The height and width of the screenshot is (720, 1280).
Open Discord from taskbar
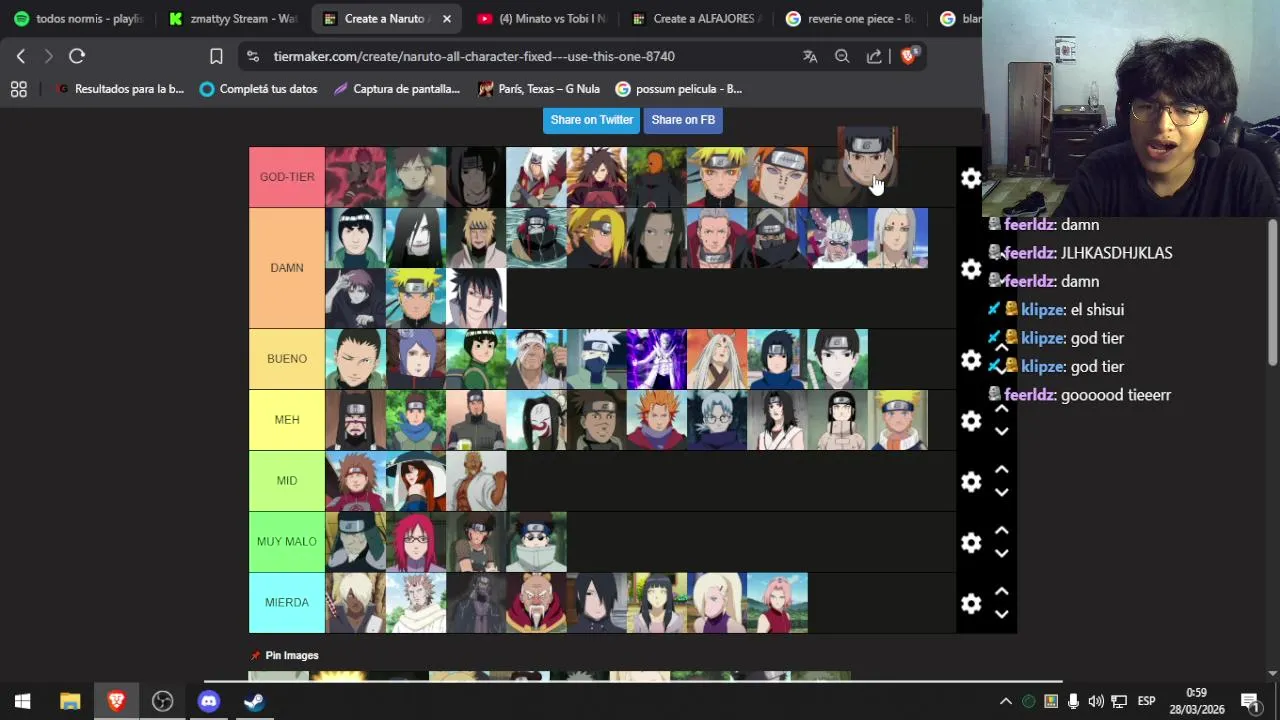(x=208, y=701)
